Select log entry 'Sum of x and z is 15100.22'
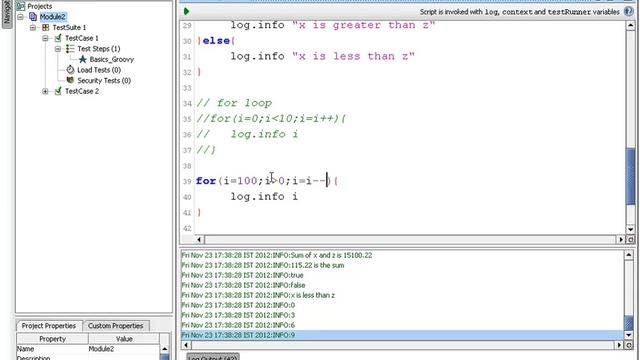 pos(277,255)
